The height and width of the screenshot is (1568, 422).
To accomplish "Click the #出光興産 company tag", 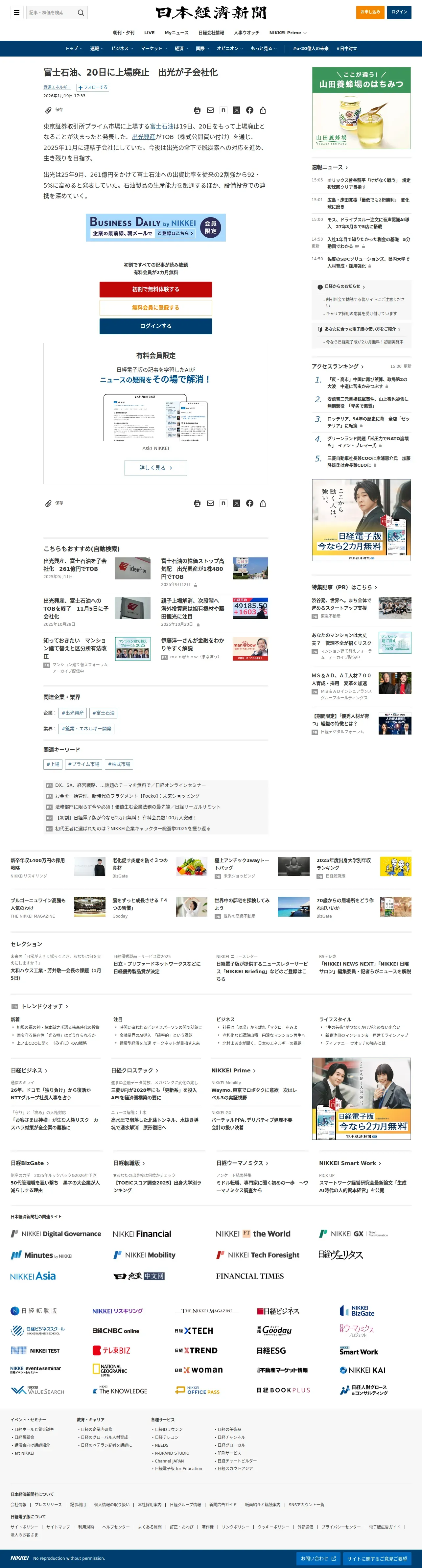I will [x=73, y=713].
